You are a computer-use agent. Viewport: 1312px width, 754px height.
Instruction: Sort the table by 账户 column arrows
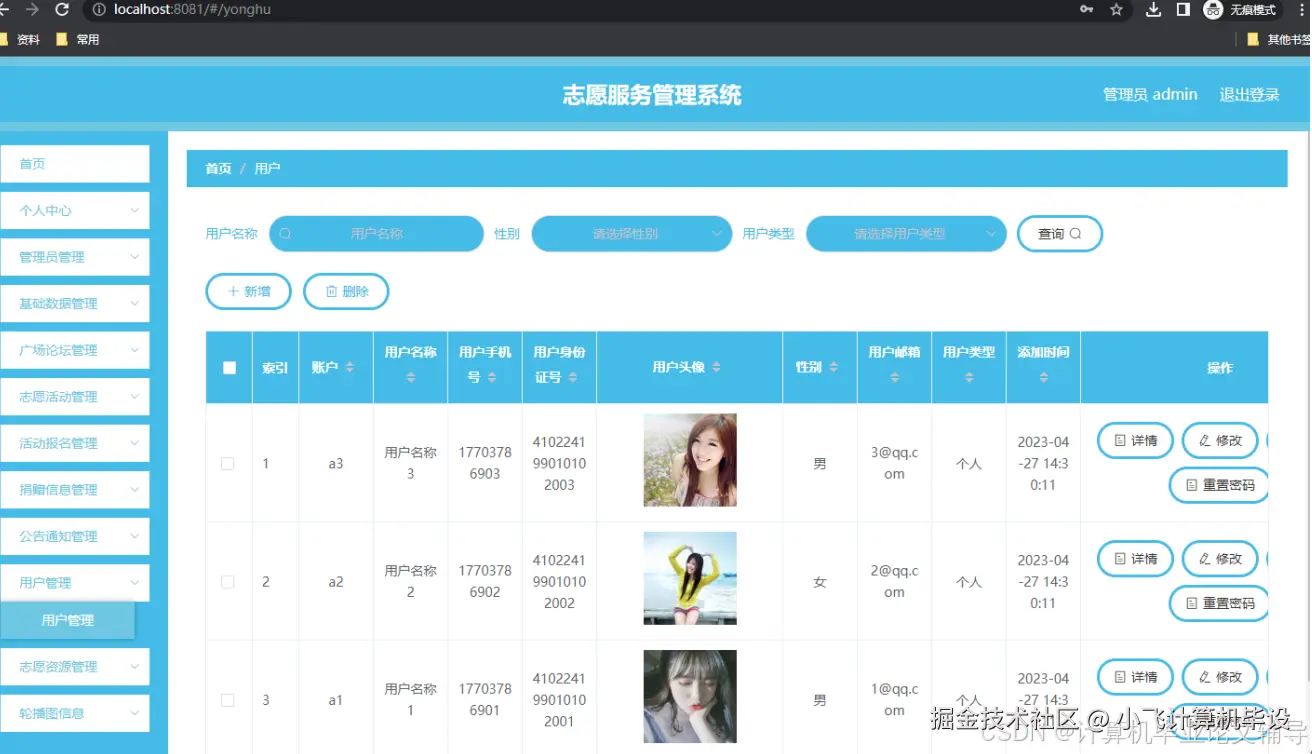point(350,368)
